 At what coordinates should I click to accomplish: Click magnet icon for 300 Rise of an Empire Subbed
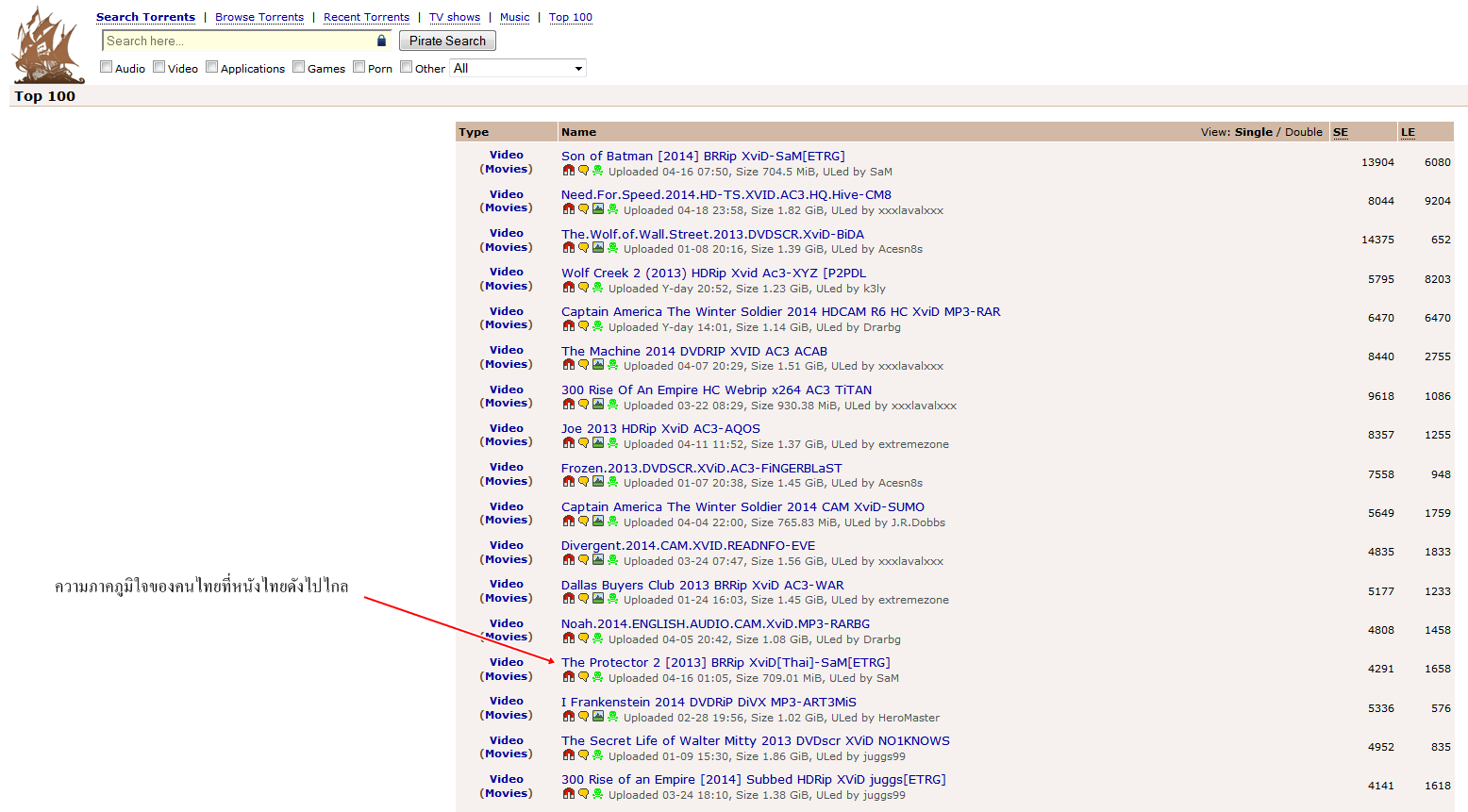568,794
